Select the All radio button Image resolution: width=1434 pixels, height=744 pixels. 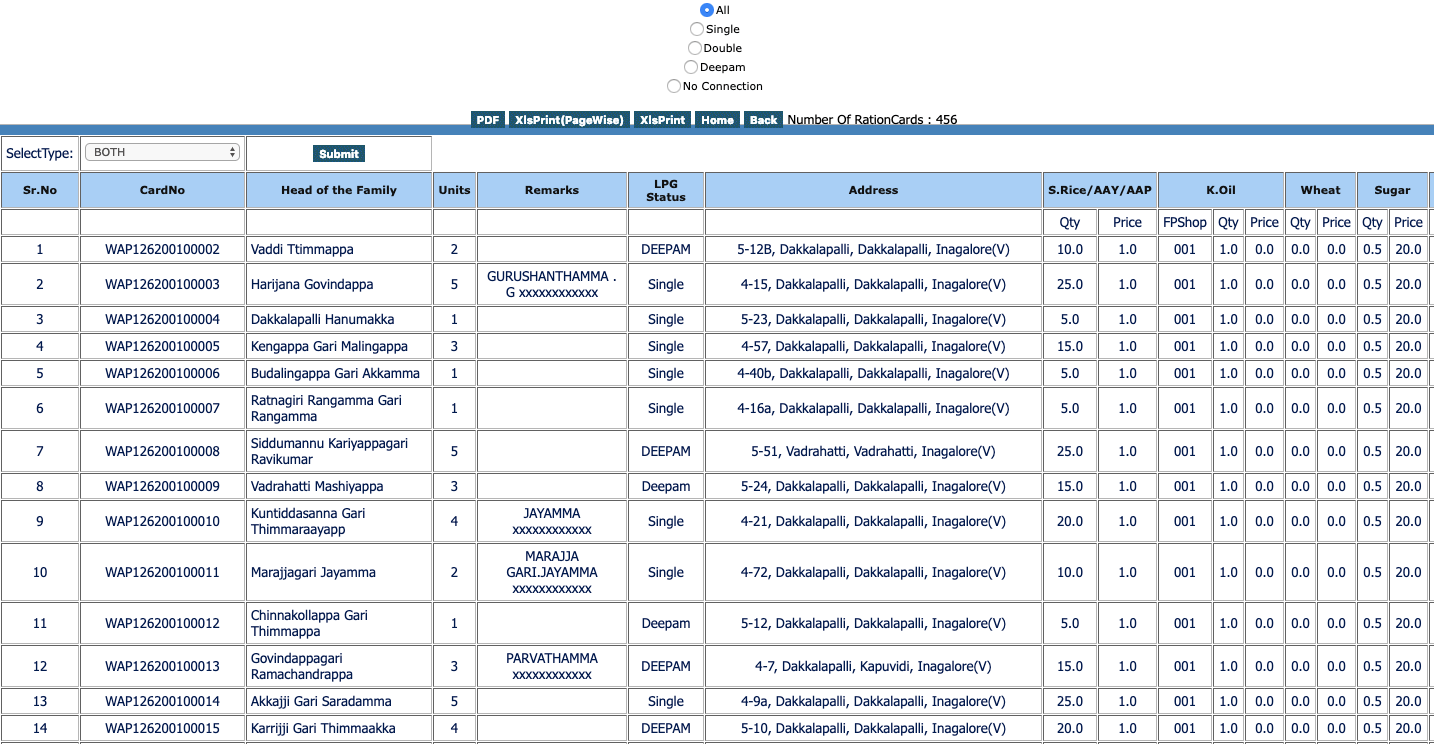pos(707,10)
